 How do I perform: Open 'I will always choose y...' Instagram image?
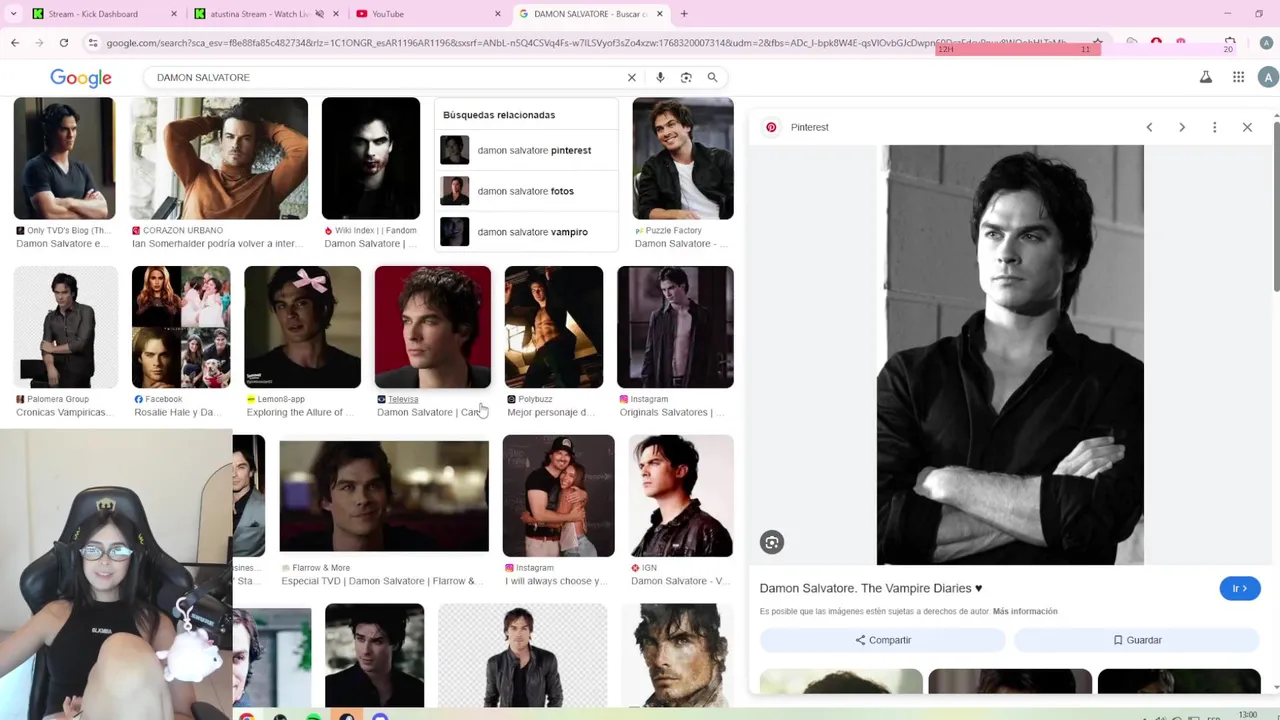[x=558, y=496]
